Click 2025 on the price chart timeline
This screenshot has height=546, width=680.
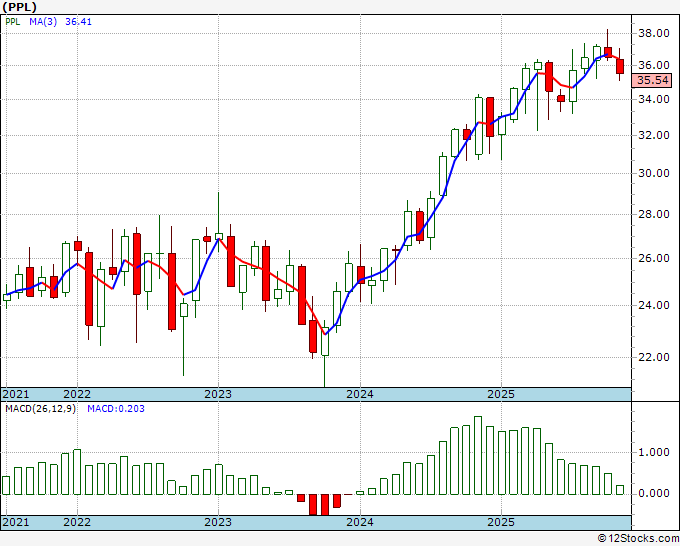pos(501,395)
